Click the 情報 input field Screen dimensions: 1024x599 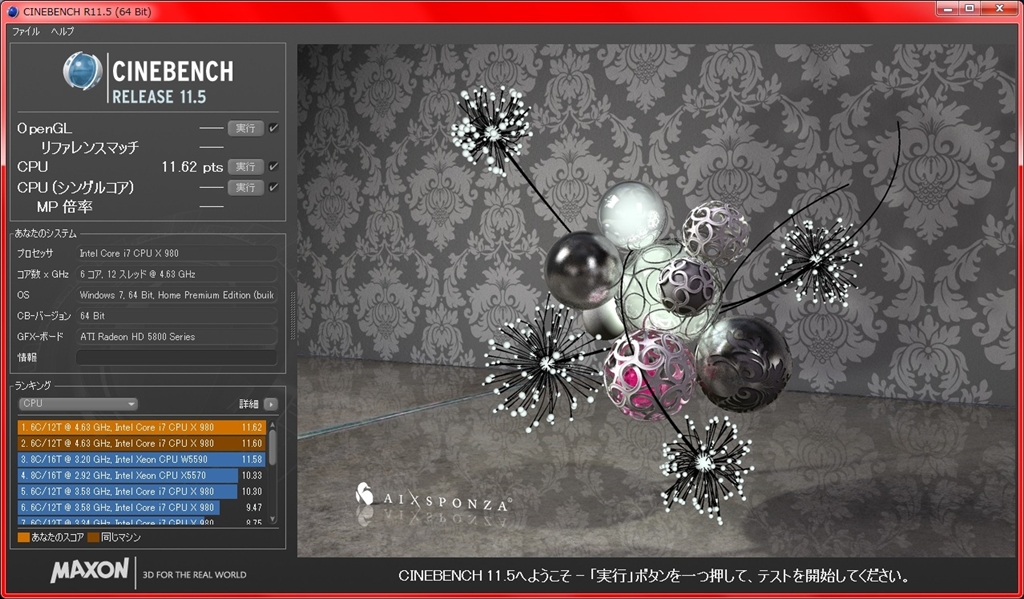point(176,357)
